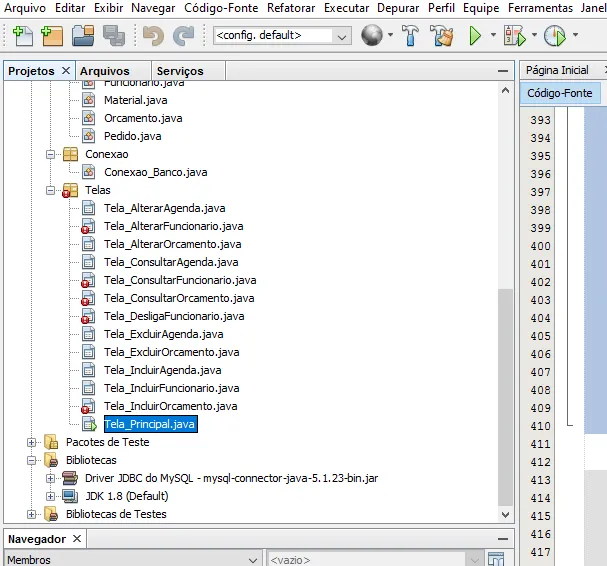The width and height of the screenshot is (607, 566).
Task: Open the Exibir menu
Action: pos(108,8)
